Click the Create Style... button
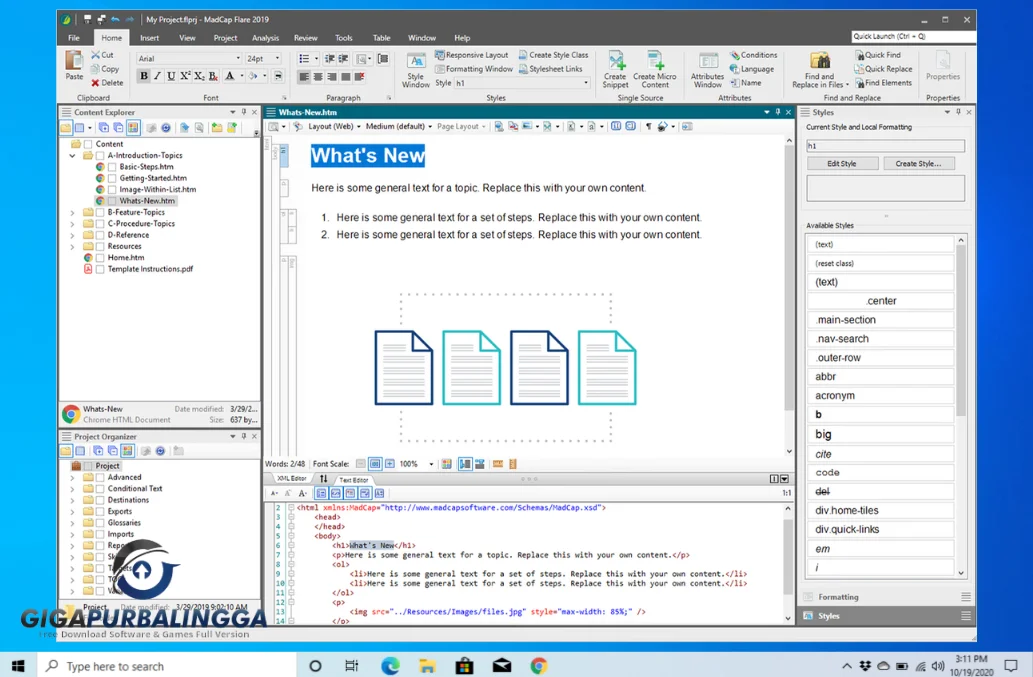 click(918, 164)
